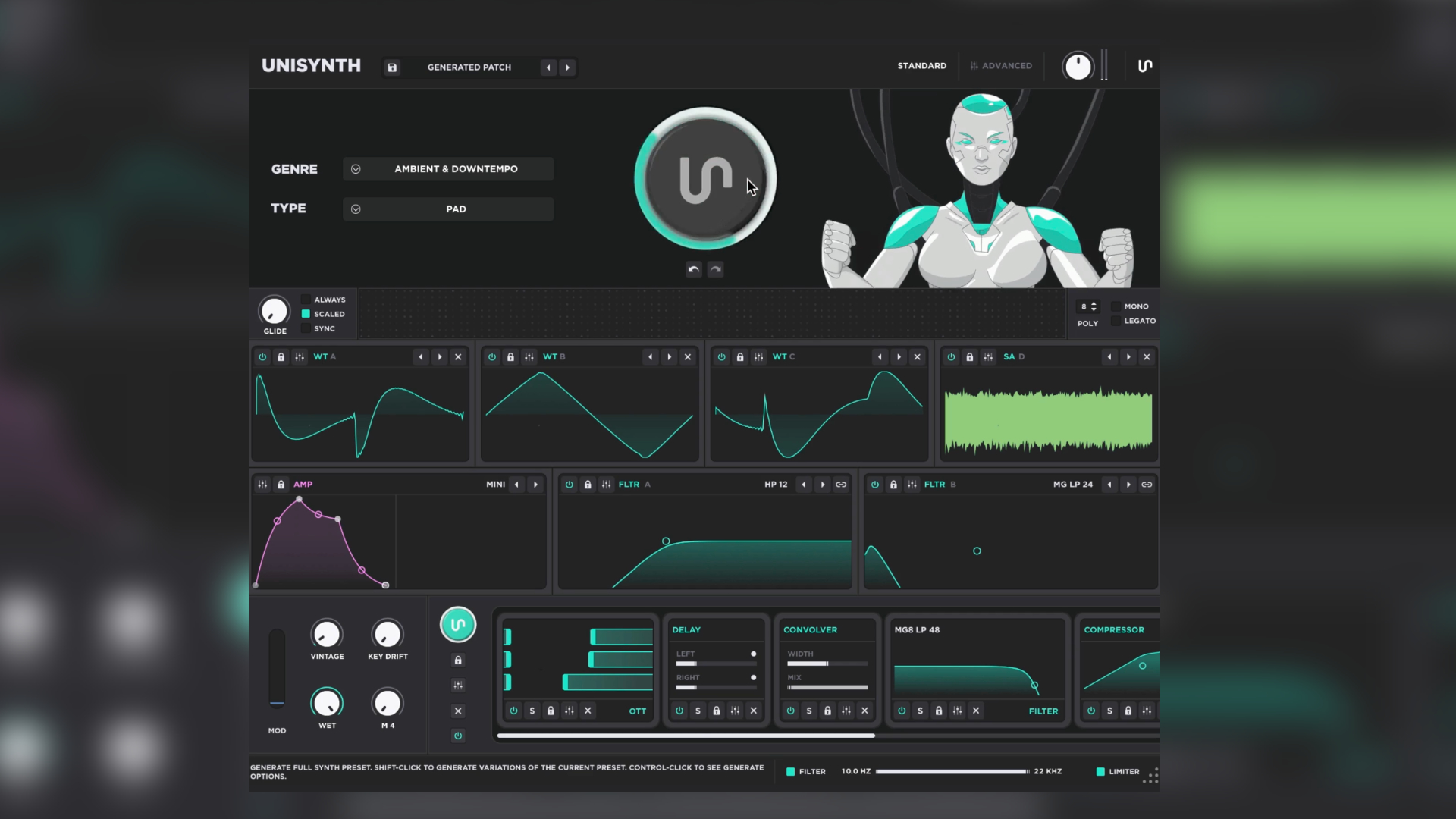
Task: Toggle power on the WT C oscillator
Action: click(x=722, y=357)
